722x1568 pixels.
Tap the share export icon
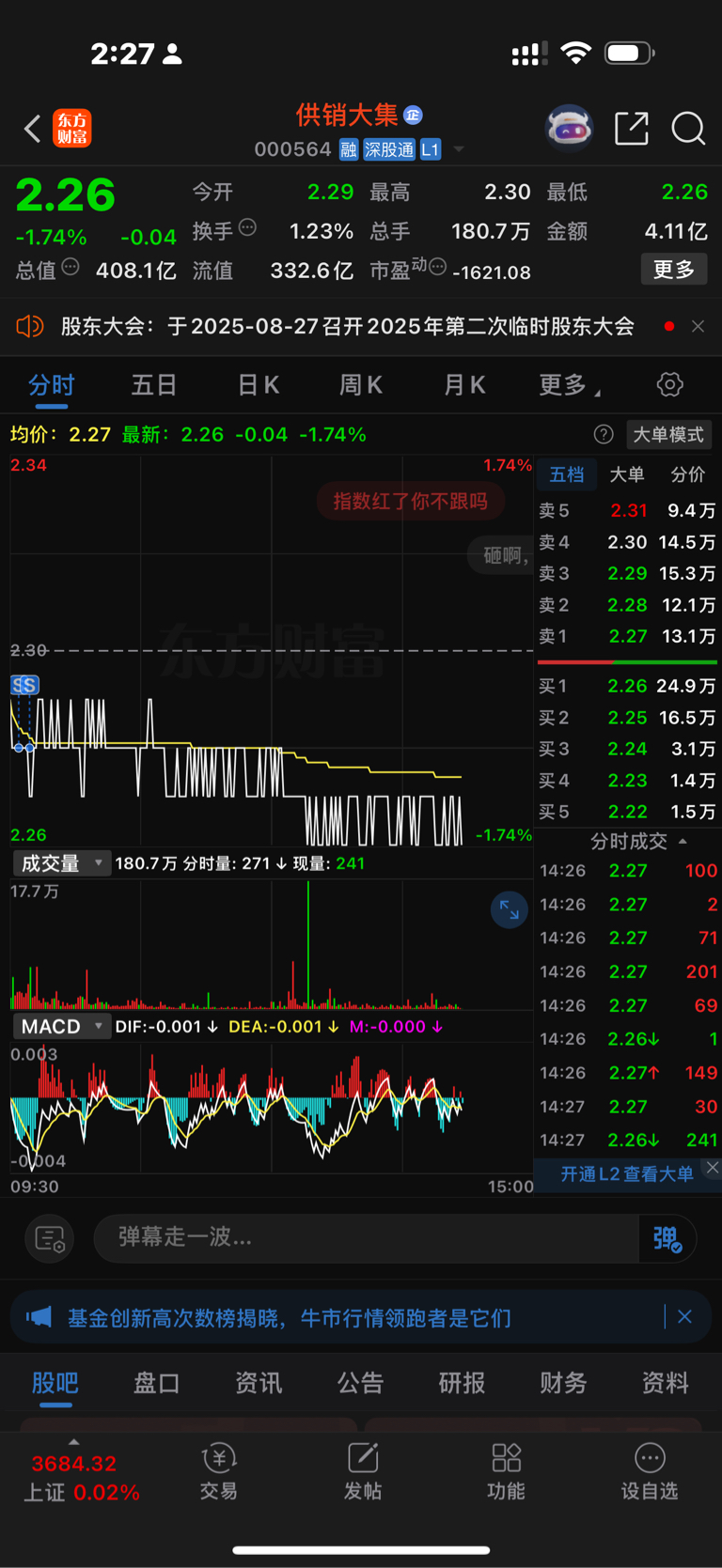click(x=632, y=128)
